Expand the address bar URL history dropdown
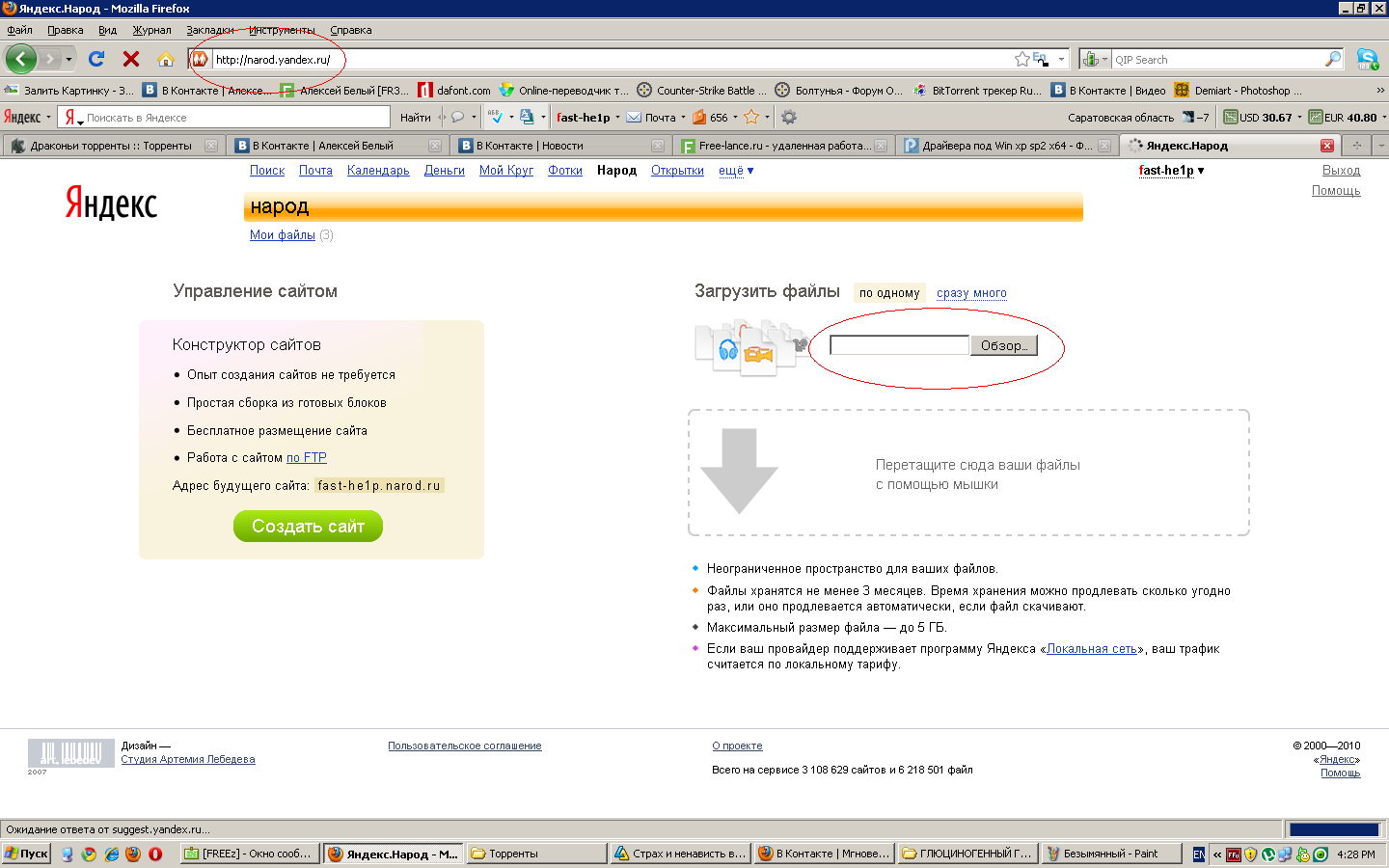1389x868 pixels. pos(1061,59)
